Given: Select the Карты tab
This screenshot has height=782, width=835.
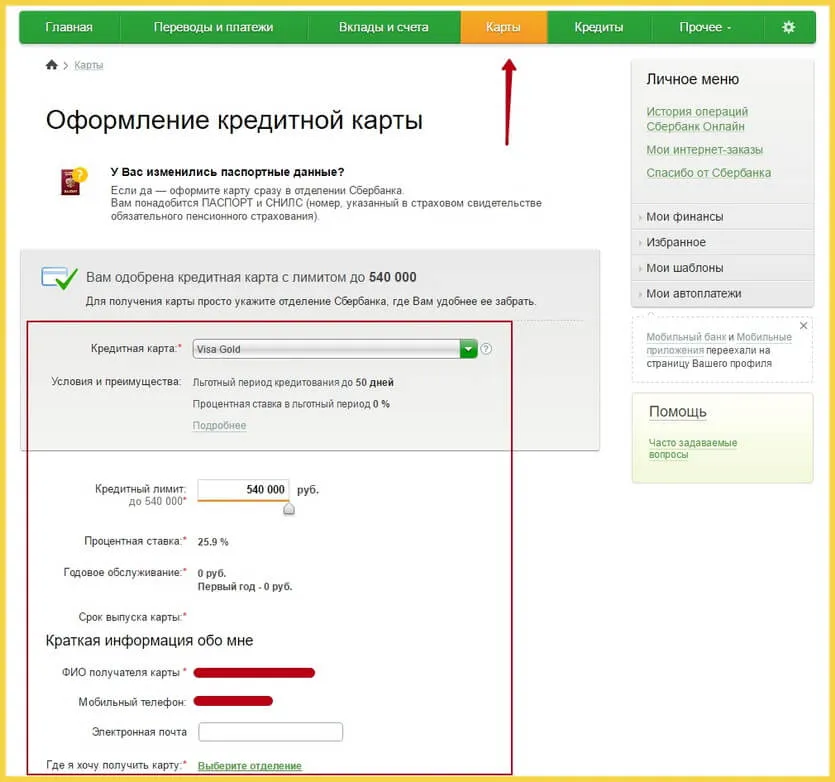Looking at the screenshot, I should [x=503, y=27].
